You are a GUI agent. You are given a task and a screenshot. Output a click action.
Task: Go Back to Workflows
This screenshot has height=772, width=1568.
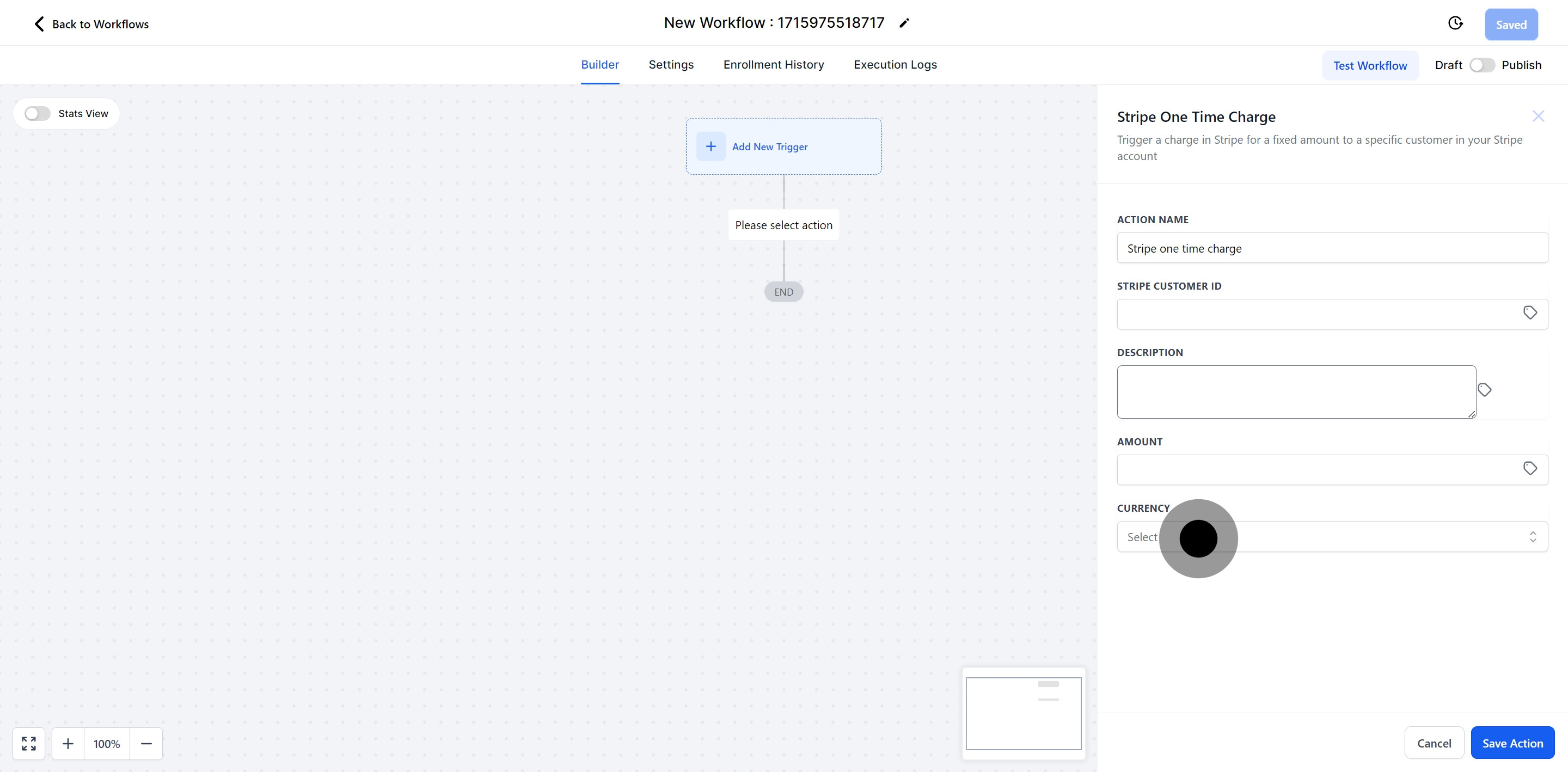[91, 24]
